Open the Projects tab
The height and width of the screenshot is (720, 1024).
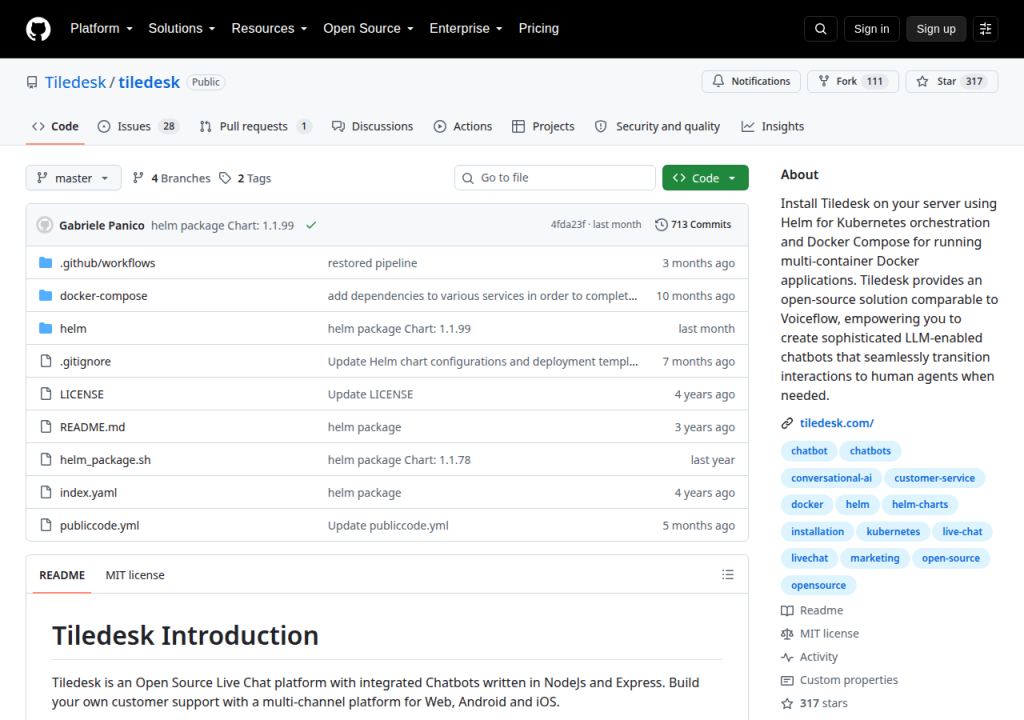click(543, 127)
